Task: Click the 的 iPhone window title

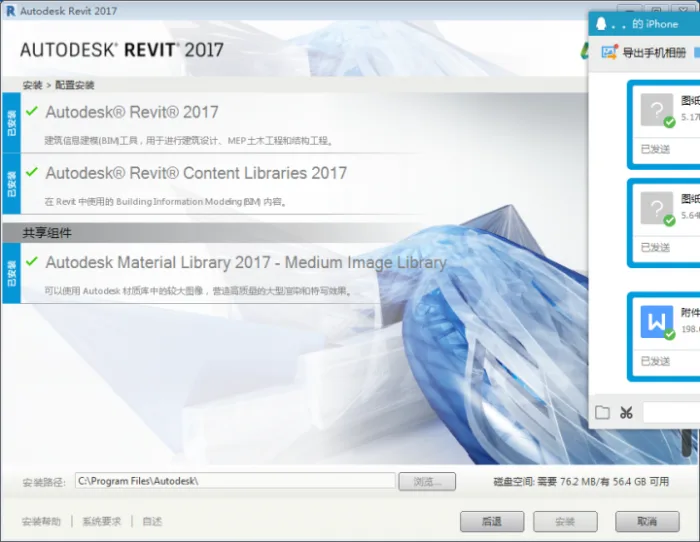Action: pos(655,24)
